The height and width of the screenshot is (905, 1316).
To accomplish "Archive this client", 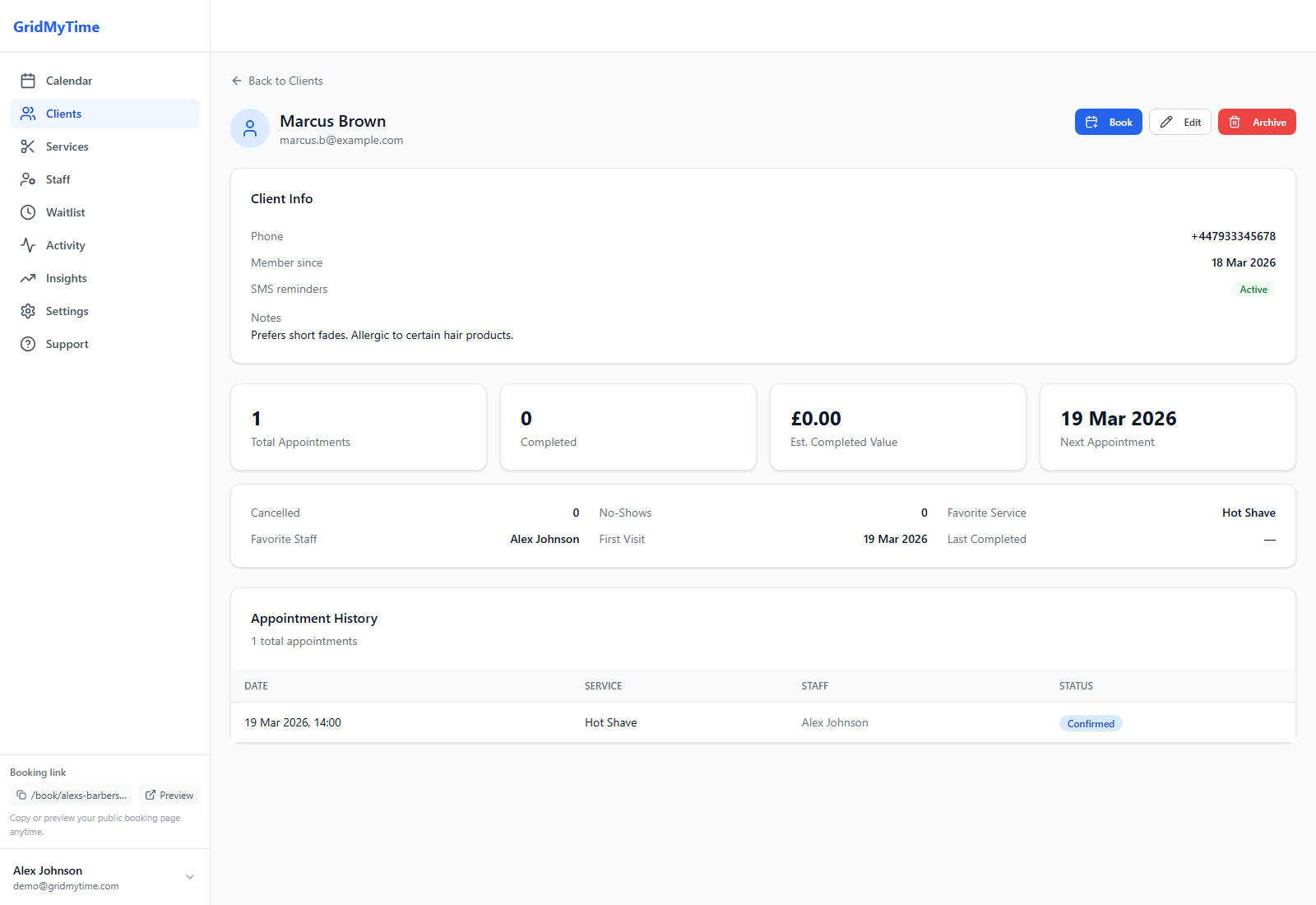I will pyautogui.click(x=1257, y=123).
